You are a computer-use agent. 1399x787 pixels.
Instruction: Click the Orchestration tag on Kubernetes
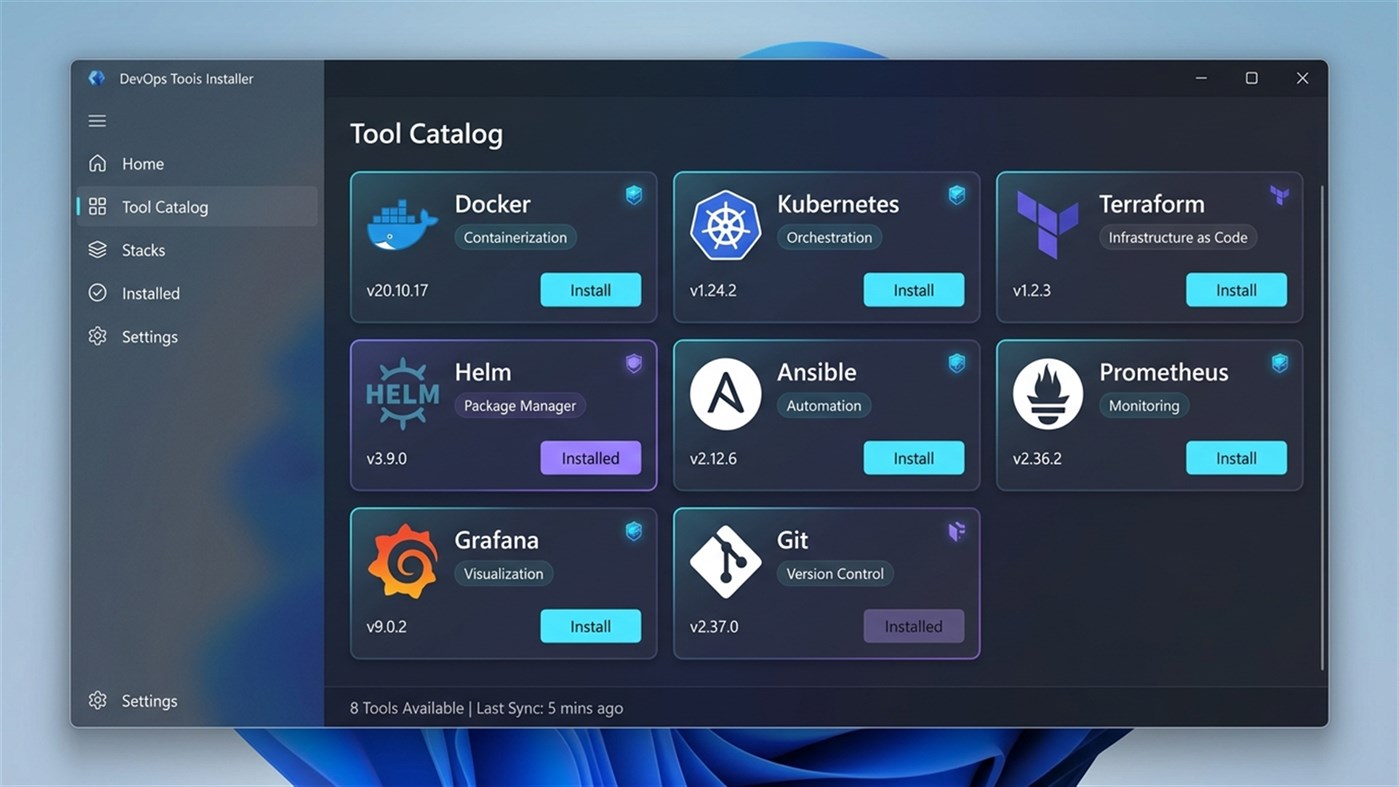[x=829, y=237]
